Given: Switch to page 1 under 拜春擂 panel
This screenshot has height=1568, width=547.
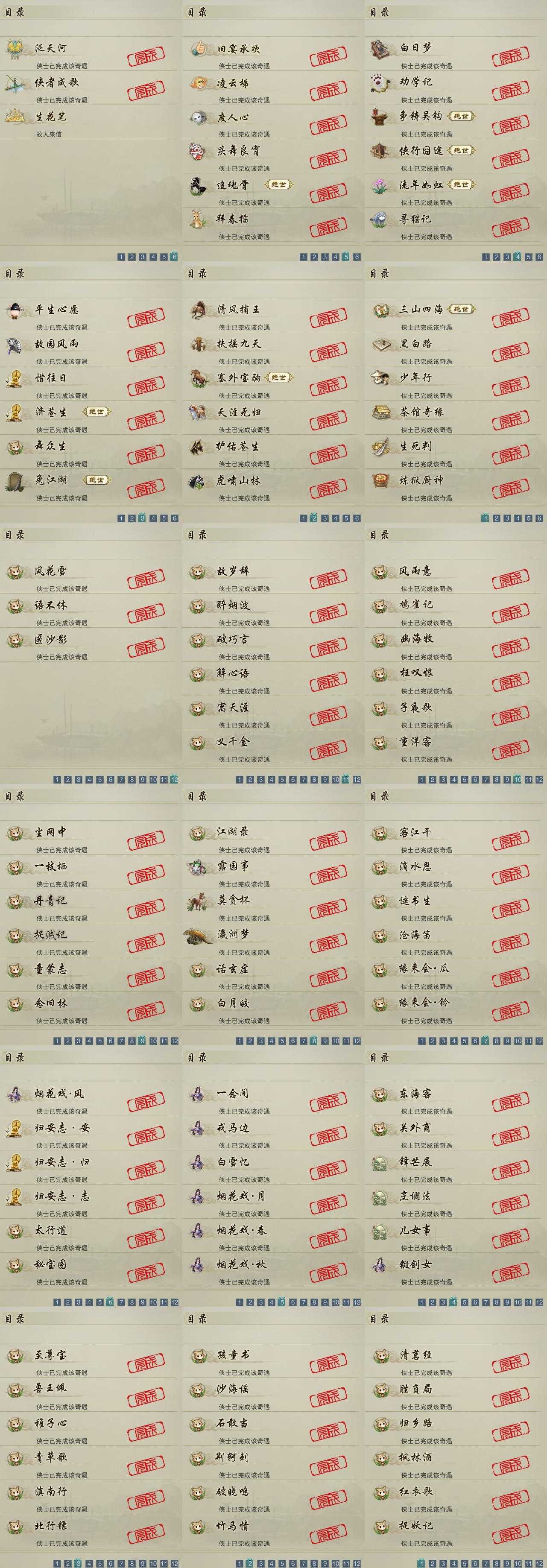Looking at the screenshot, I should pyautogui.click(x=303, y=257).
